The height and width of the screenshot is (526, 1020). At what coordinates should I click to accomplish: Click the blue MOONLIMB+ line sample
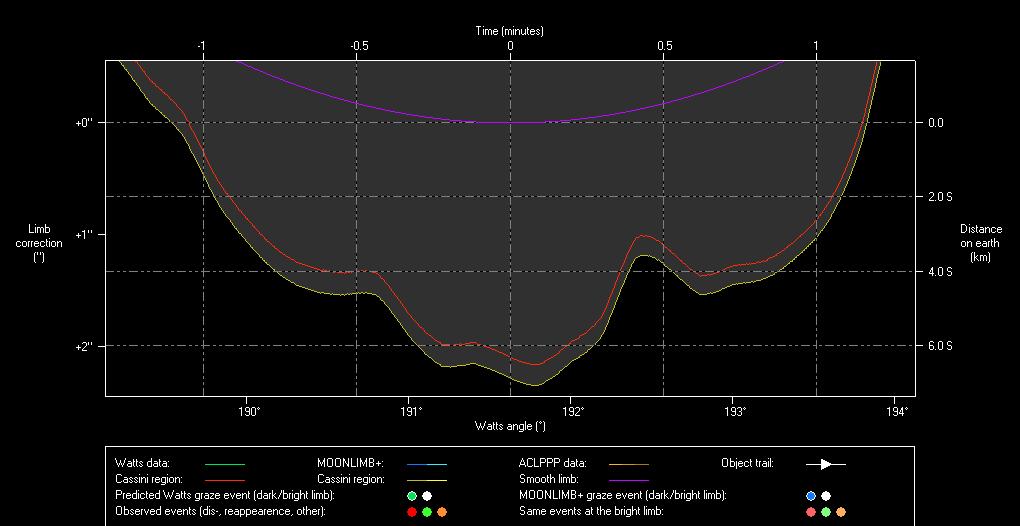click(x=426, y=464)
